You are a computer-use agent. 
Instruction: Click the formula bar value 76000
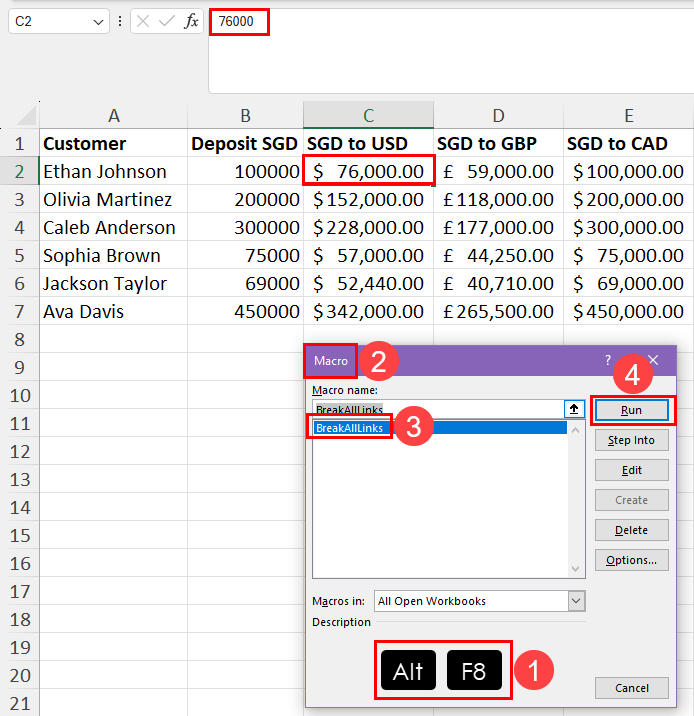point(236,21)
